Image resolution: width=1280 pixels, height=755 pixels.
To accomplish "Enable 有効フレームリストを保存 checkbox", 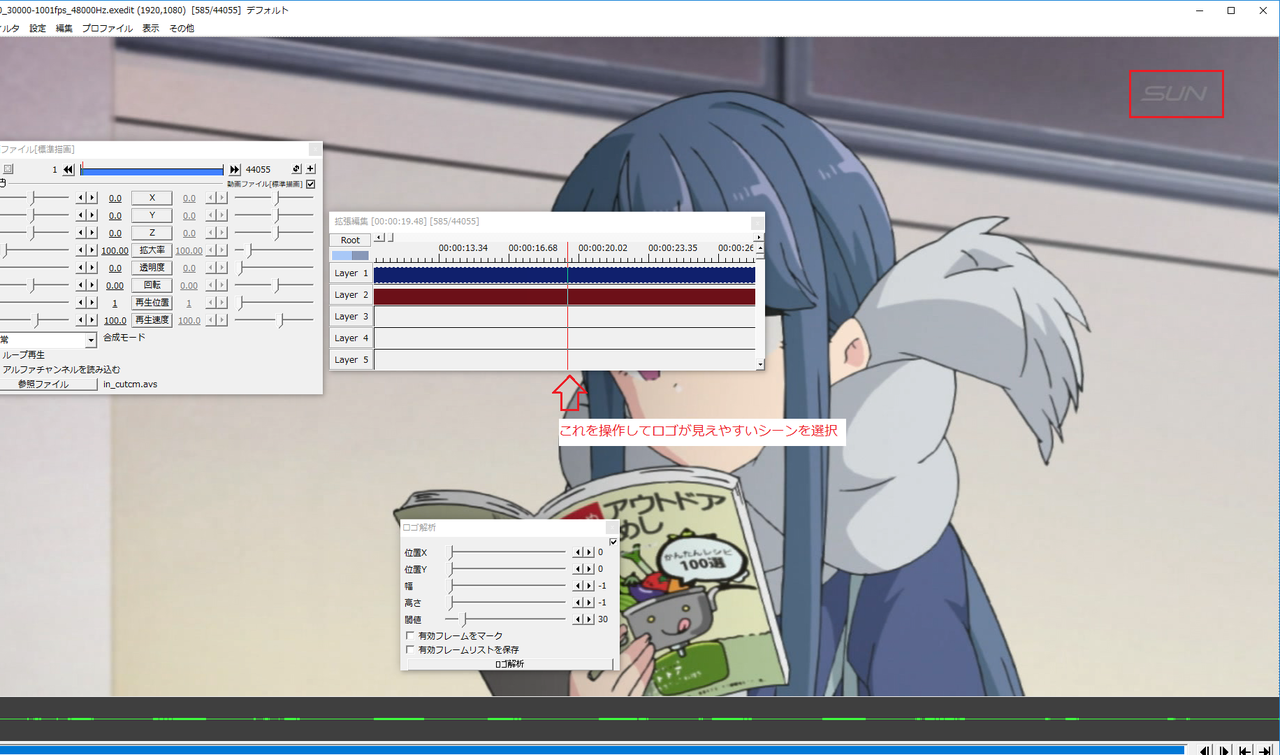I will coord(410,650).
